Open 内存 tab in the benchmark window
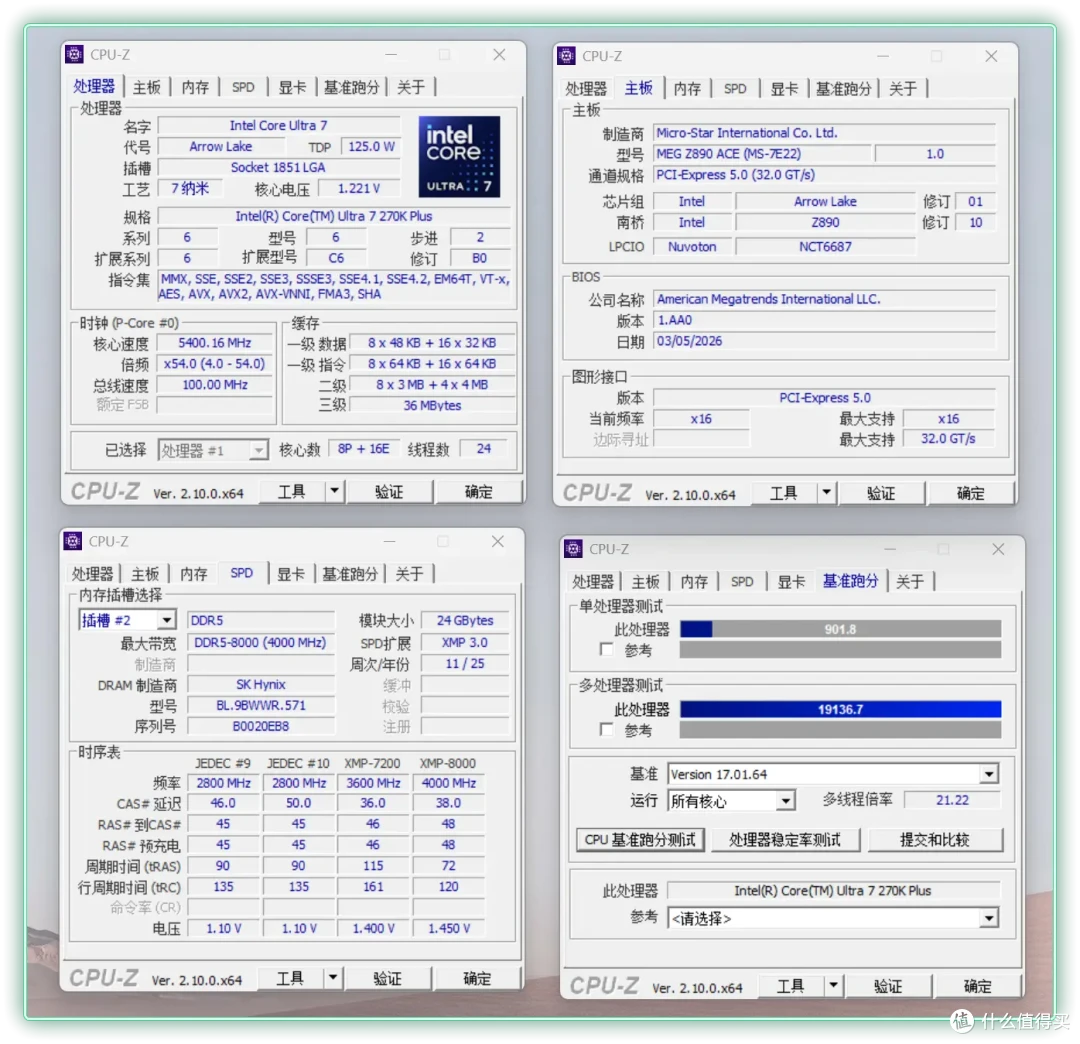 (x=694, y=582)
